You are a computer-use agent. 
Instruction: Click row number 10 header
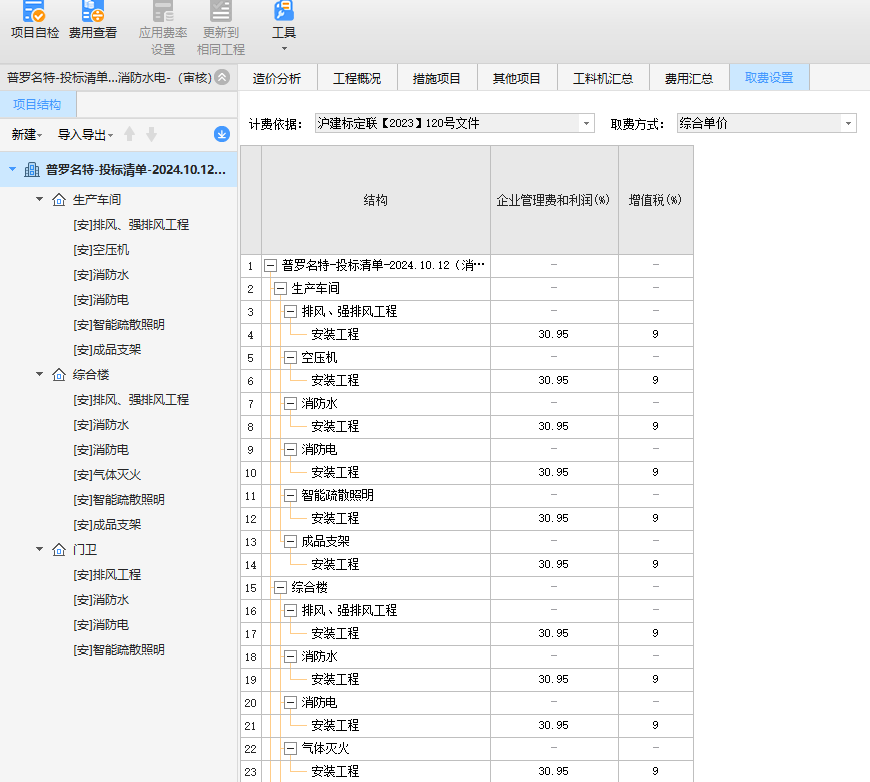click(251, 473)
